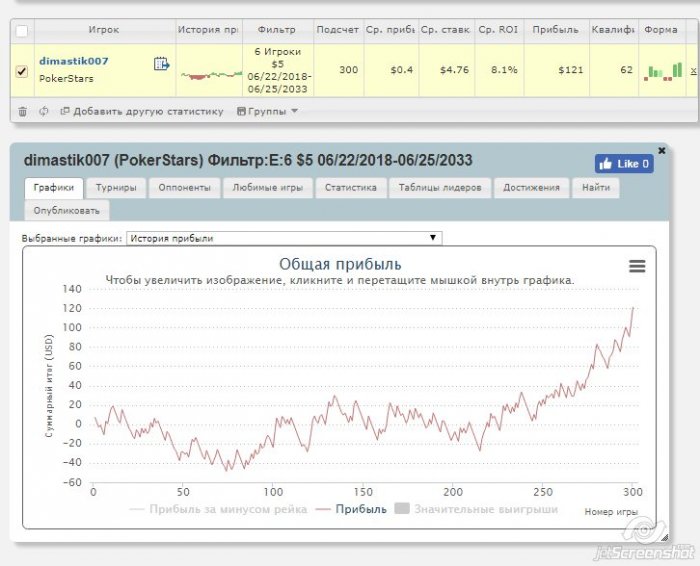This screenshot has height=566, width=700.
Task: Sort by the Ср. ROI column header
Action: click(x=498, y=30)
